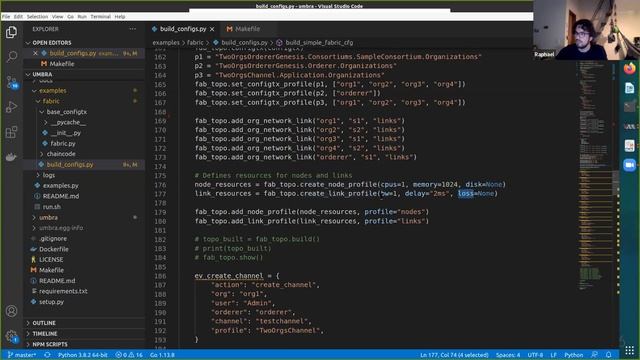Click Go 1.13.8 version in status bar
The height and width of the screenshot is (360, 640).
coord(162,355)
